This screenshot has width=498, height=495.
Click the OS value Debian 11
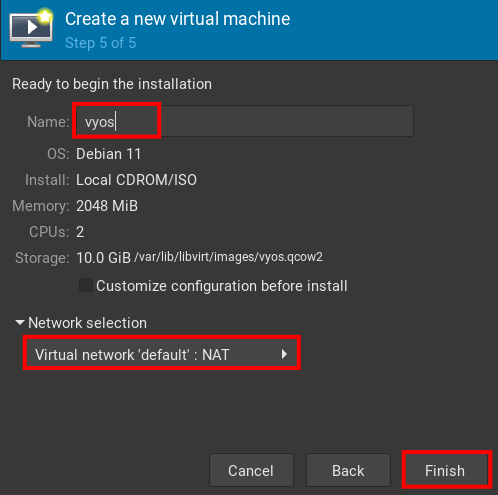(x=109, y=154)
